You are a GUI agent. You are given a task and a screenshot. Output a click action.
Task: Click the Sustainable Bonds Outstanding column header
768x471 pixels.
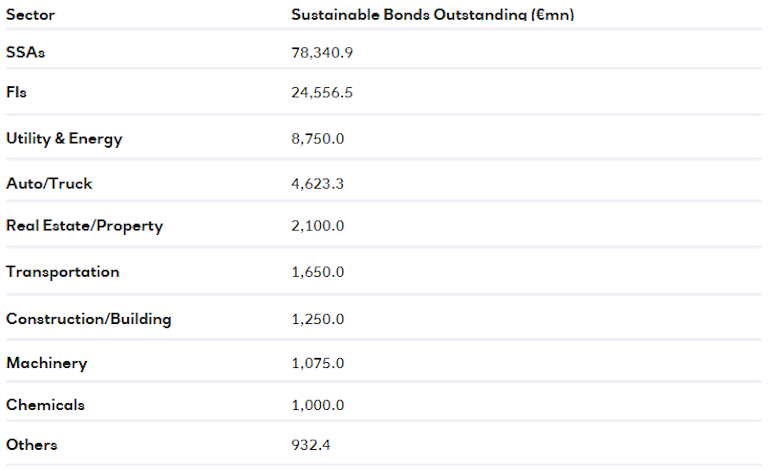(432, 15)
